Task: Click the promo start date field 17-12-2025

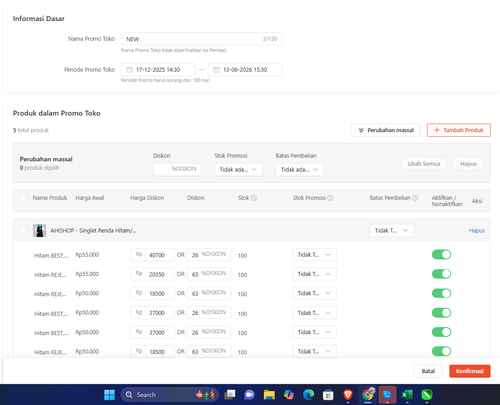Action: point(158,70)
